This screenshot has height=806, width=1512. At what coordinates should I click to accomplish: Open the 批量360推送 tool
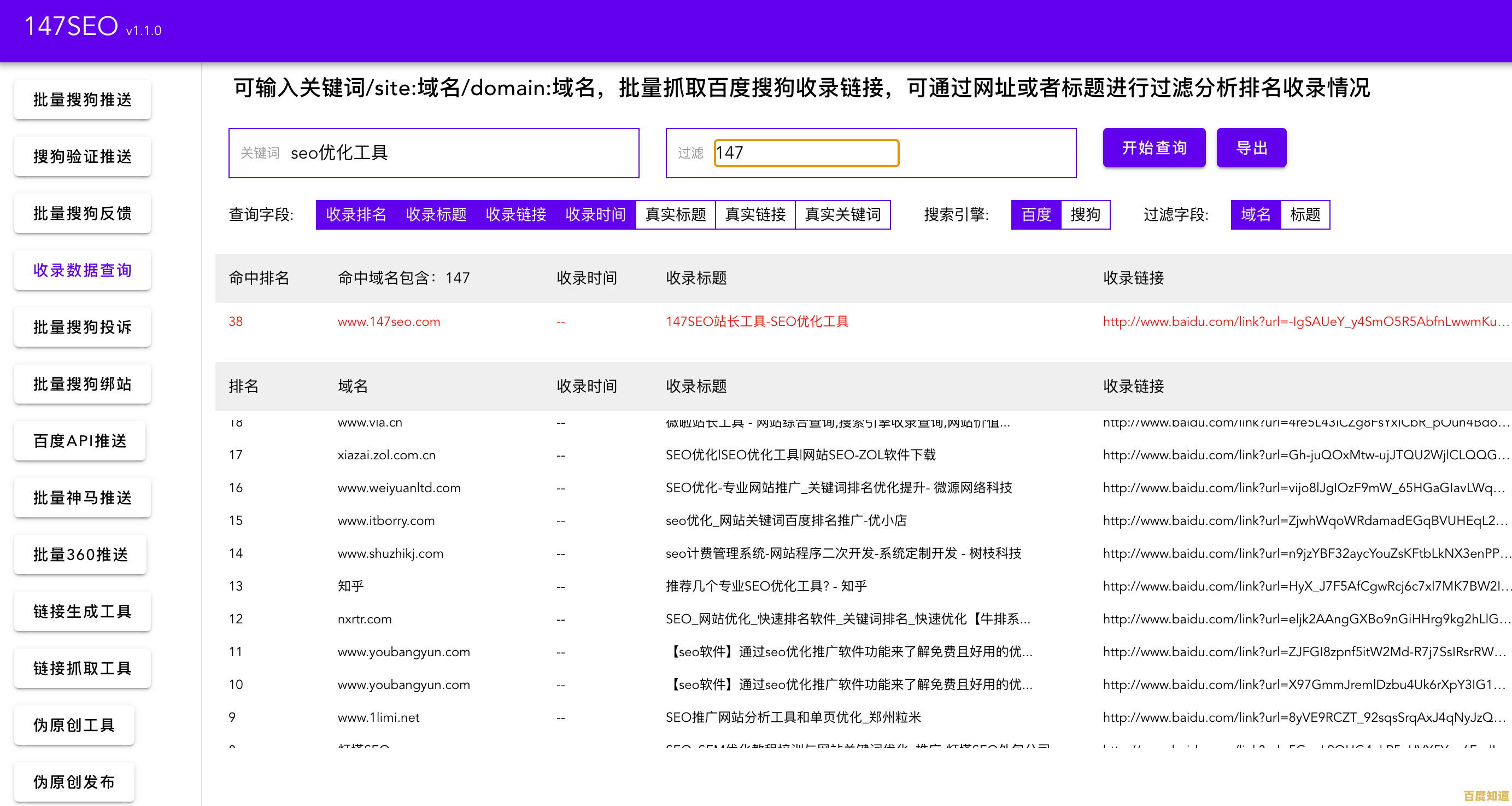(x=80, y=554)
